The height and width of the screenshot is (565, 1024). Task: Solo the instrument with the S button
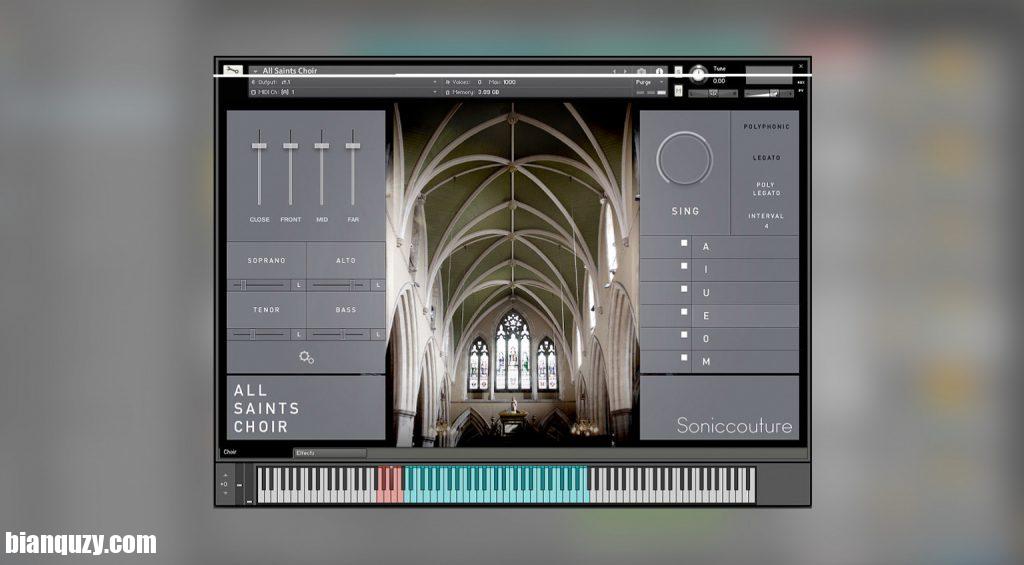pyautogui.click(x=678, y=71)
